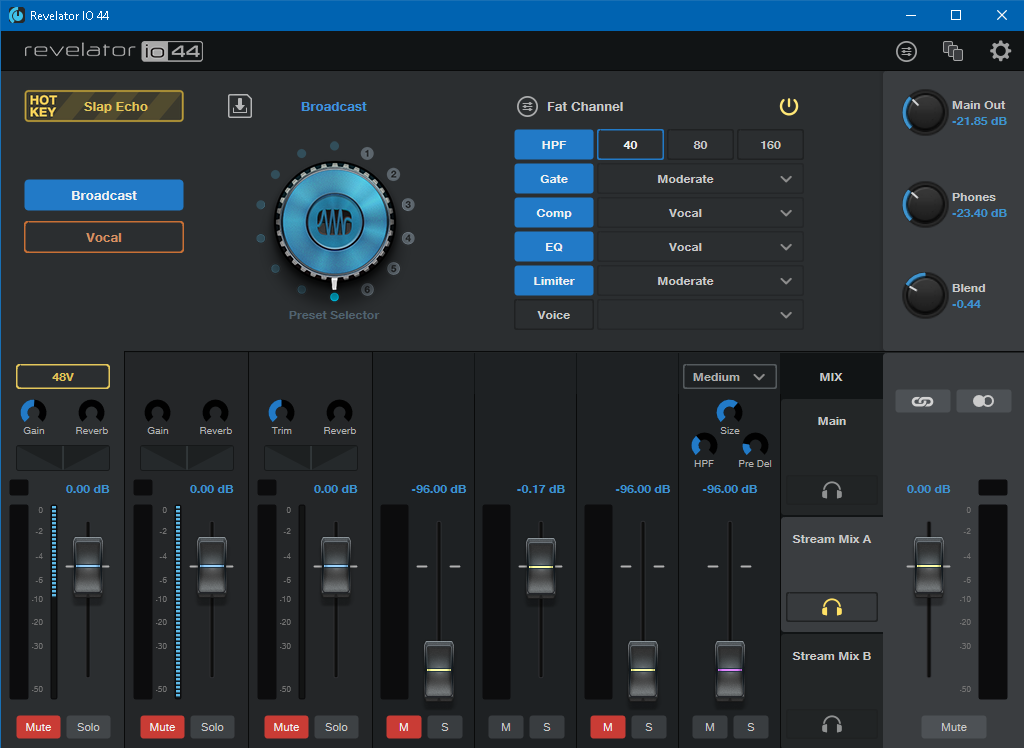Viewport: 1024px width, 748px height.
Task: Toggle the Limiter processor
Action: click(x=554, y=281)
